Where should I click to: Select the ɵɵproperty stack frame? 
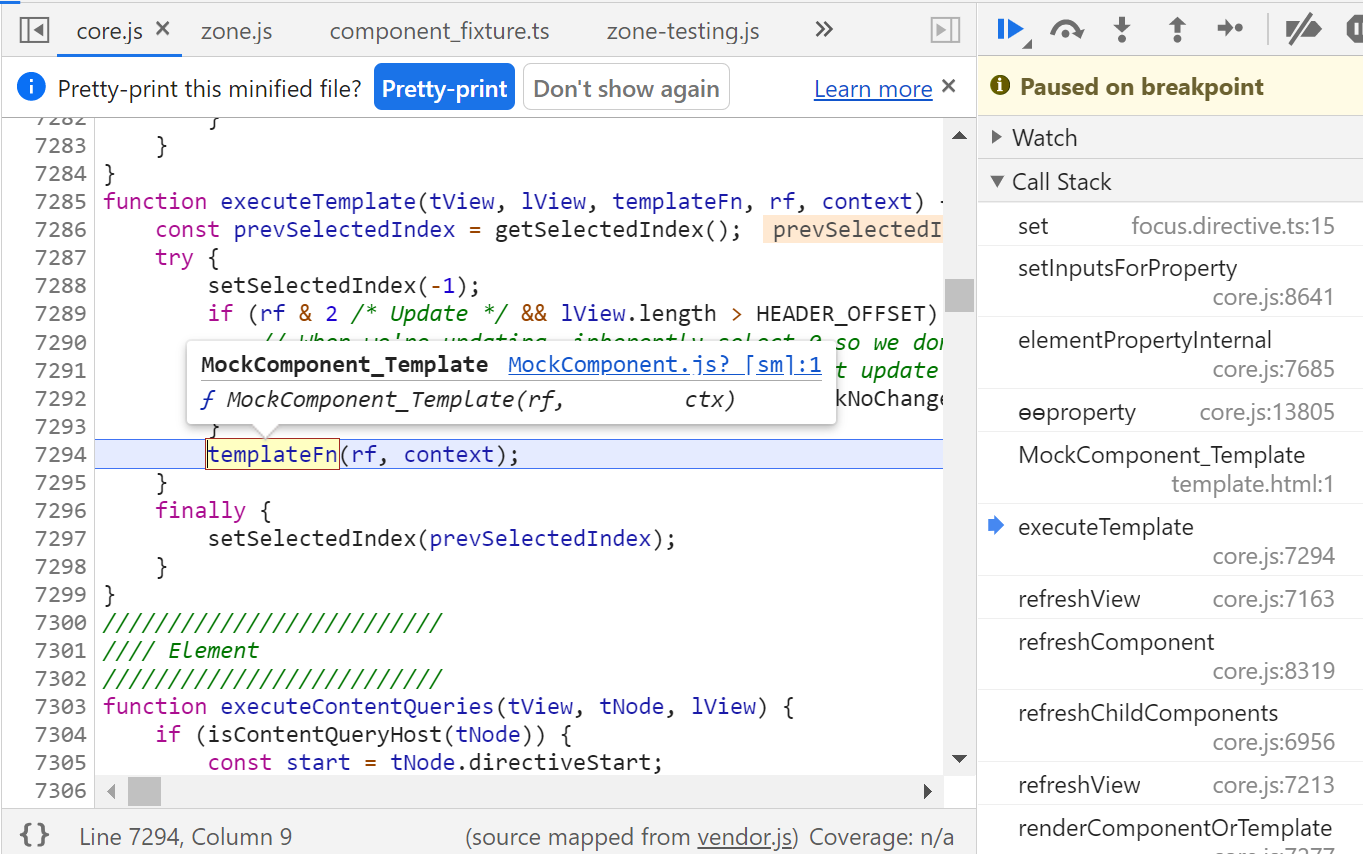tap(1170, 412)
